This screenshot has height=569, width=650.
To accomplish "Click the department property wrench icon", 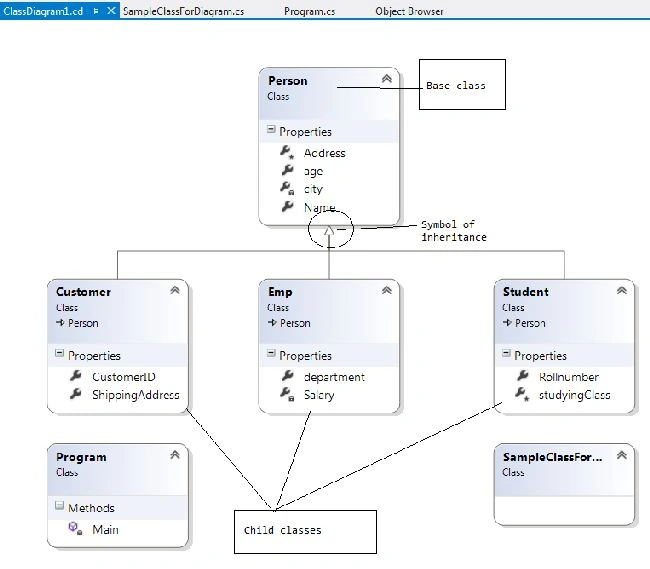I will pyautogui.click(x=287, y=375).
